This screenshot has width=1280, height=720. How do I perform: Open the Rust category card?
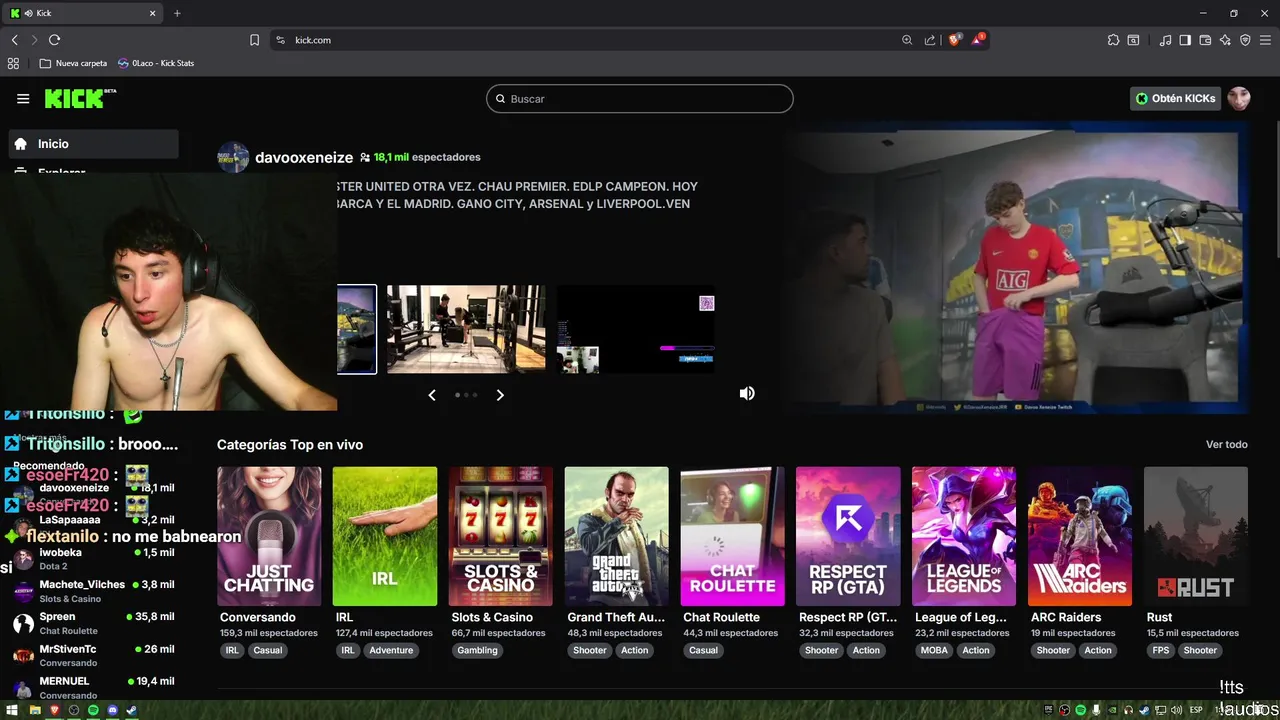click(1196, 536)
